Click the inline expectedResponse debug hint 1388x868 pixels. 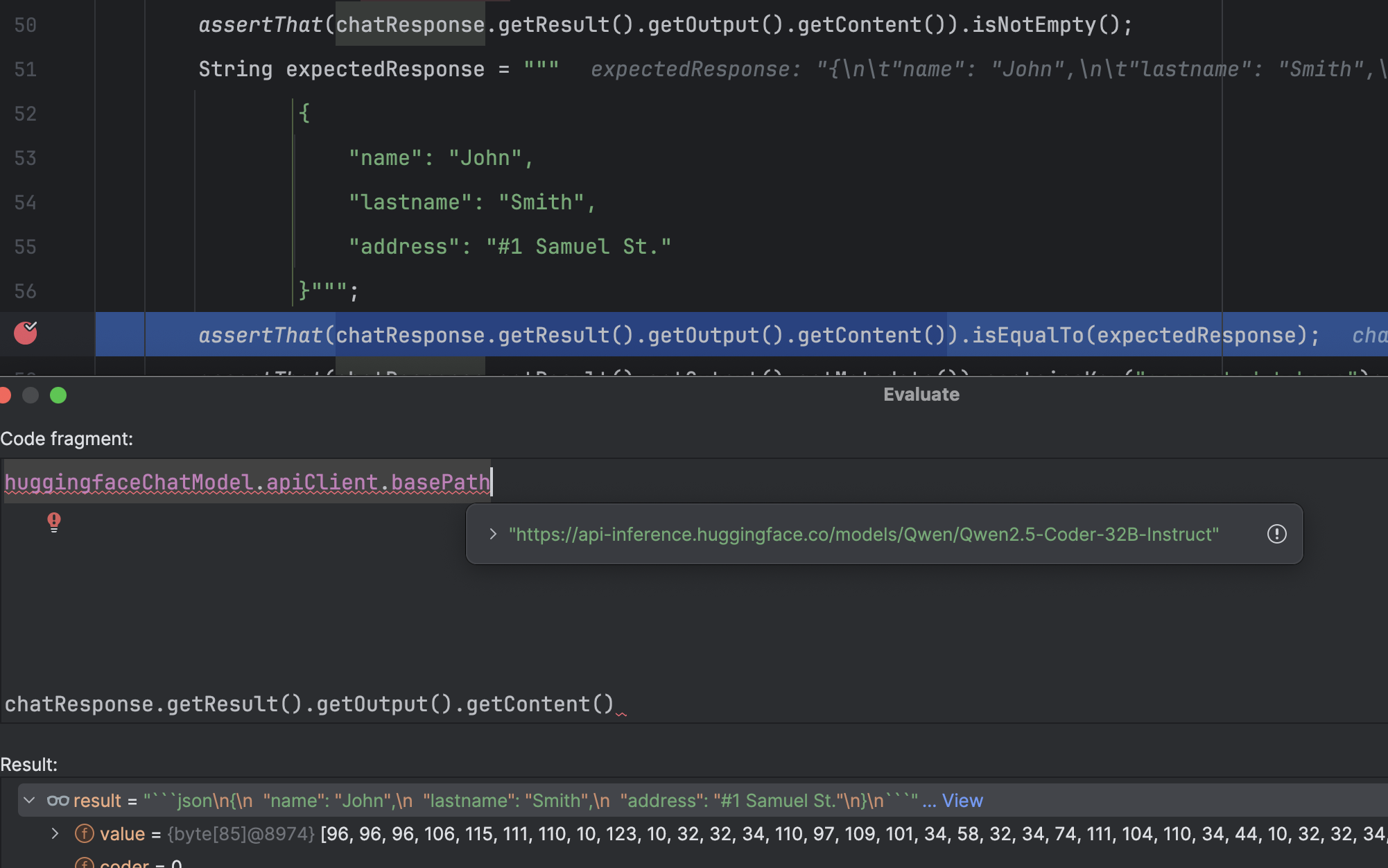pos(989,69)
